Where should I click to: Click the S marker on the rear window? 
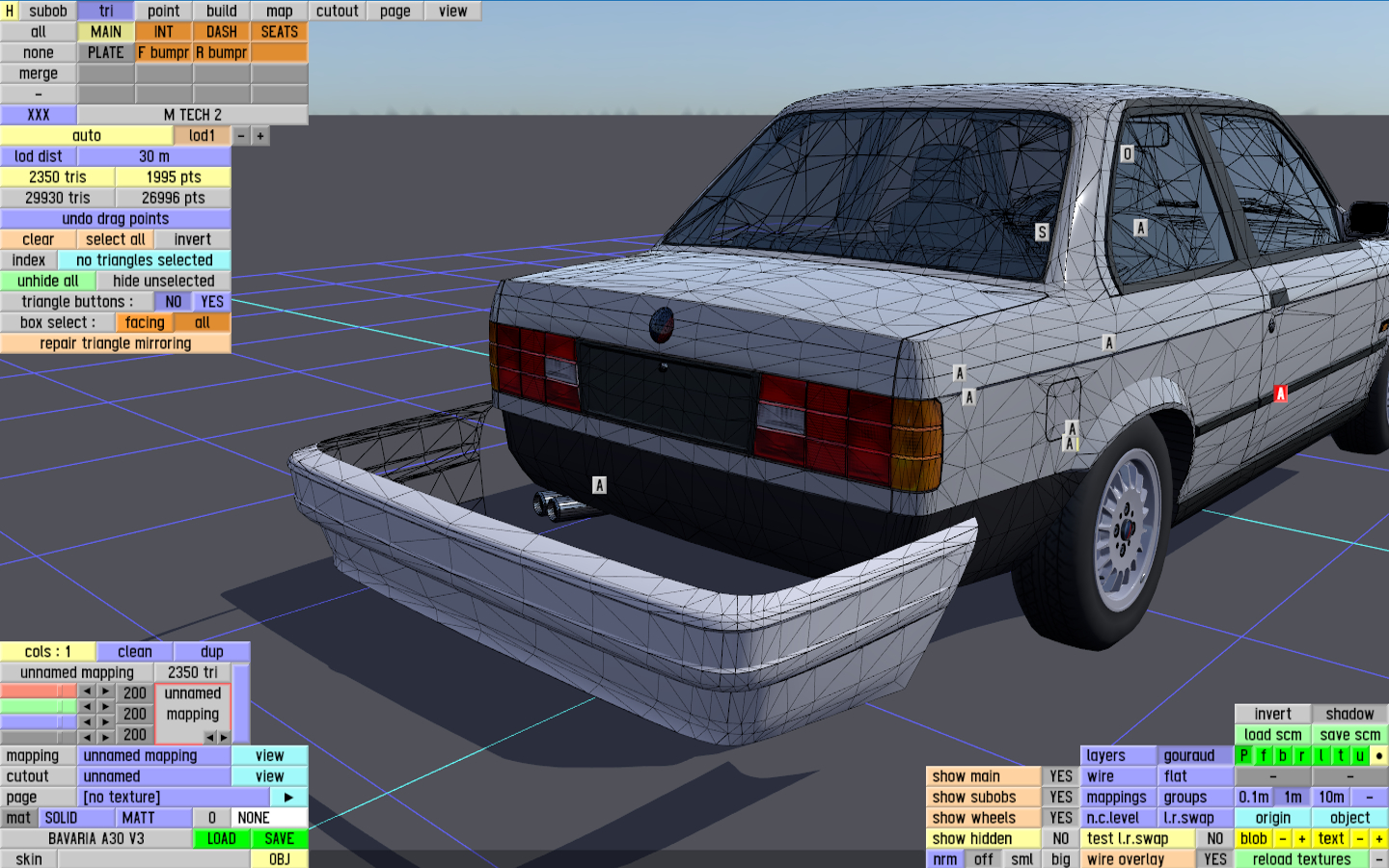pos(1042,232)
